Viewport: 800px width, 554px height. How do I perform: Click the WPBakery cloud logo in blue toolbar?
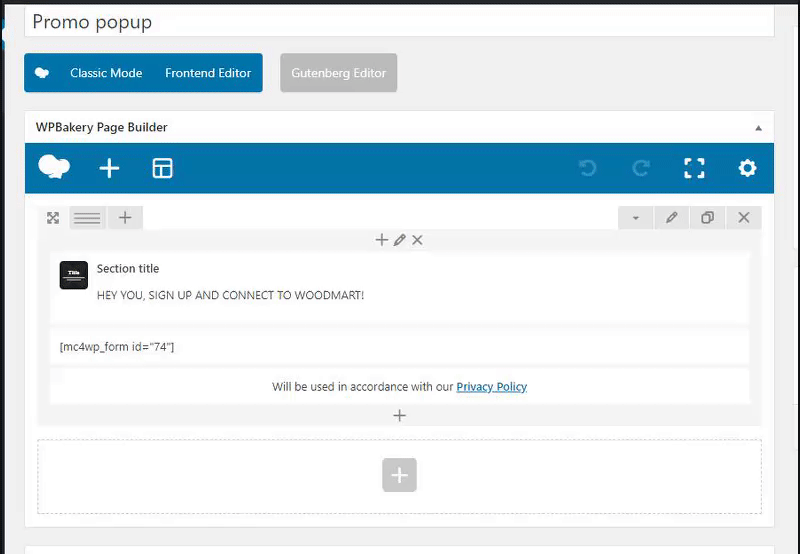tap(54, 167)
